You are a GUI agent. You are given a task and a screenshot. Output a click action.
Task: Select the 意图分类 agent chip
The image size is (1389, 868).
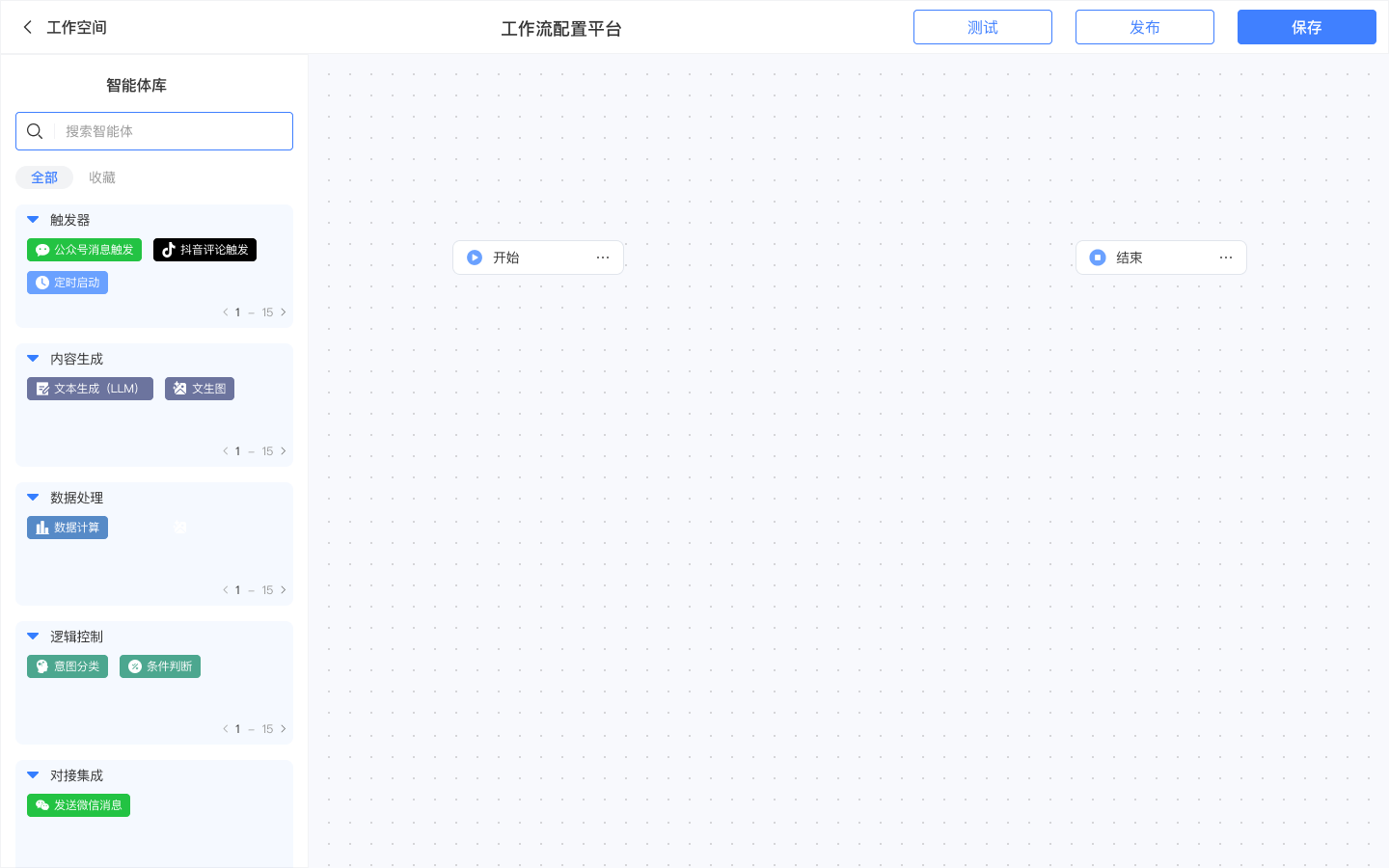point(68,666)
